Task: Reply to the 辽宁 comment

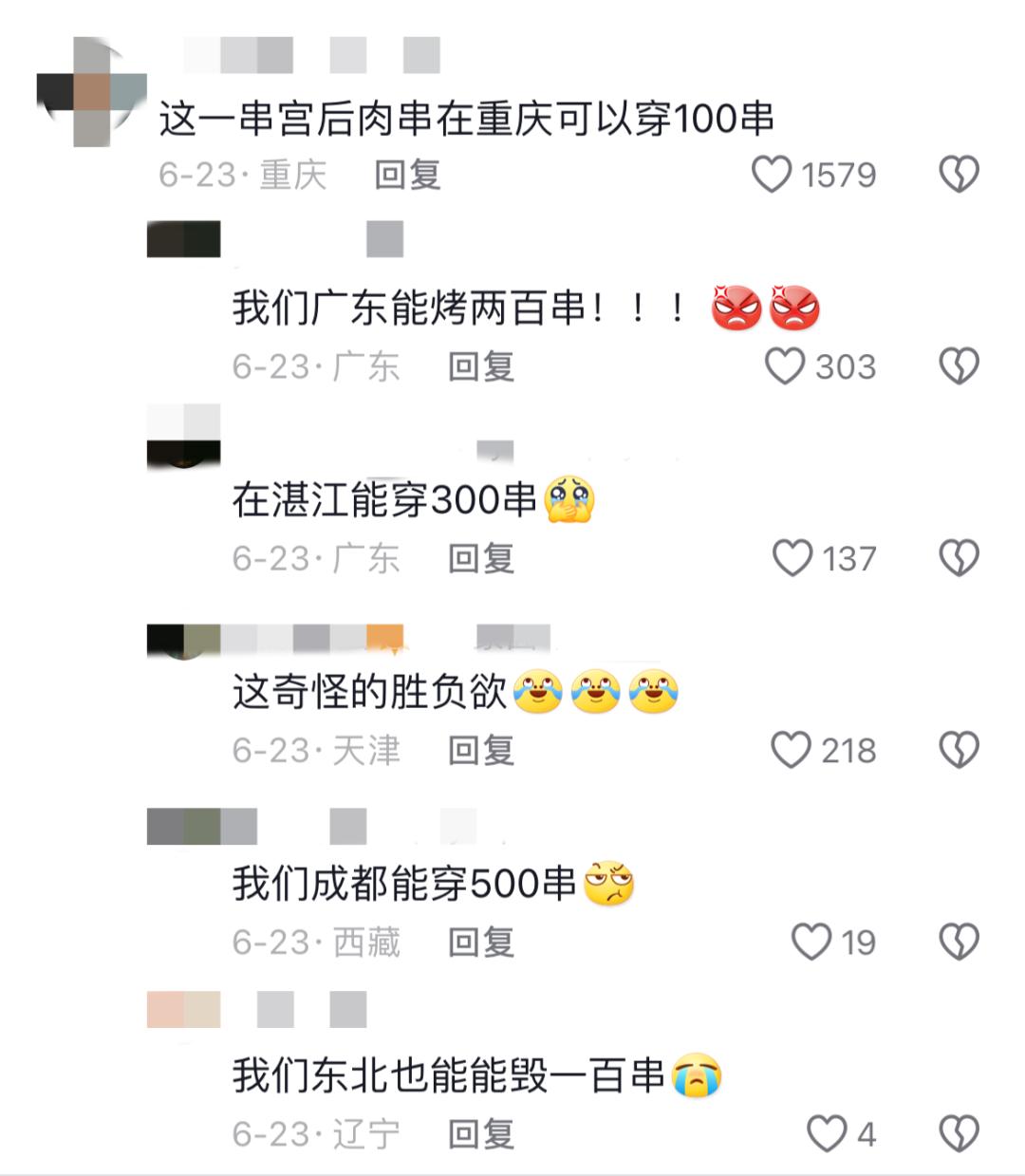Action: point(481,1134)
